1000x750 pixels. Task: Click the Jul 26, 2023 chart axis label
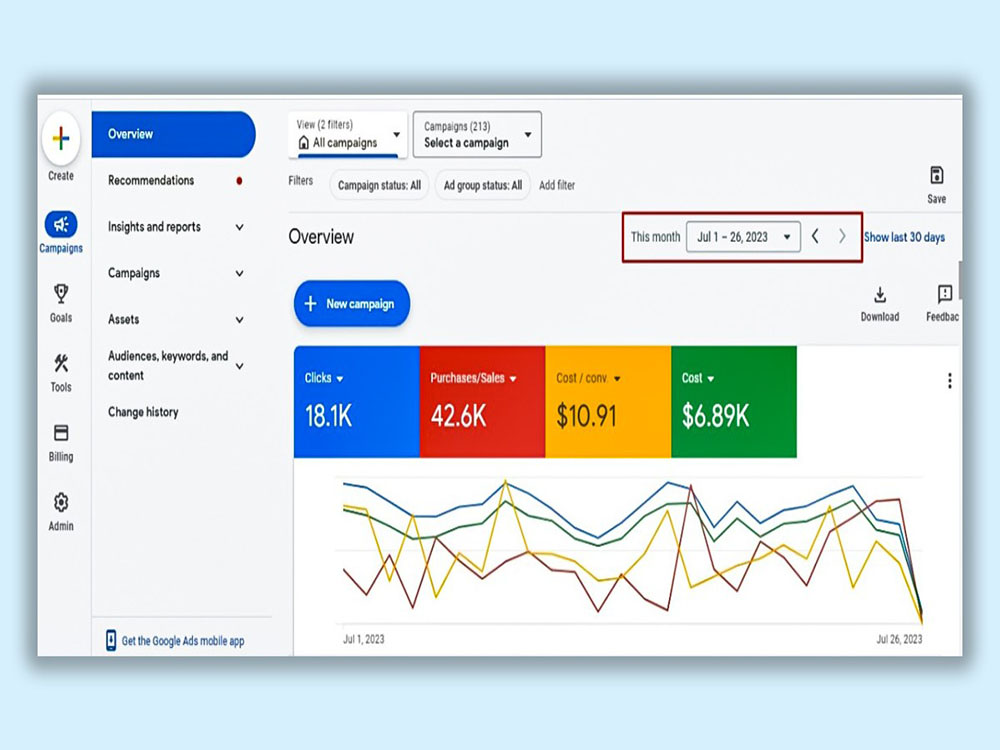899,639
